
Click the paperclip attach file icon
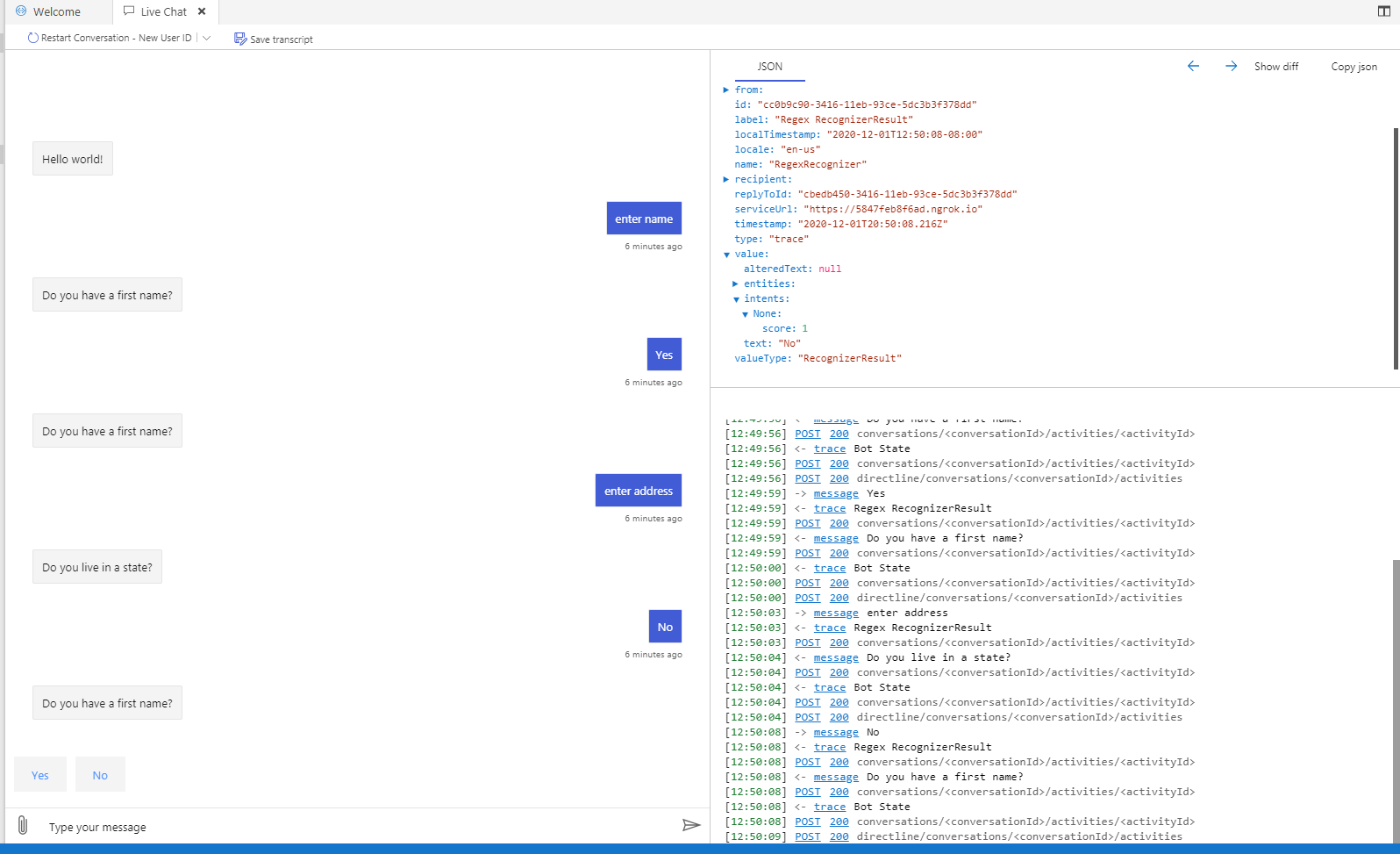tap(23, 825)
